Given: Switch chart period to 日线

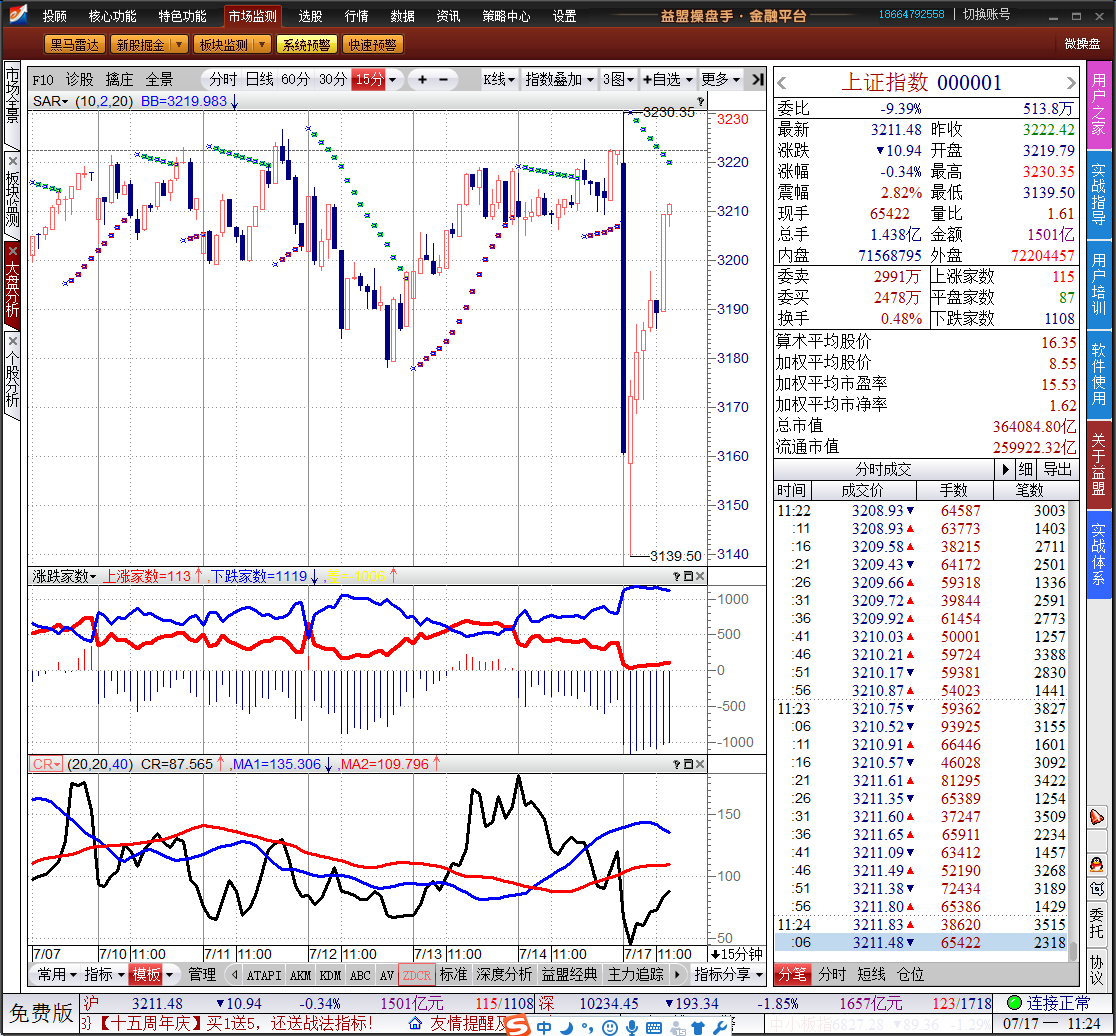Looking at the screenshot, I should click(260, 80).
